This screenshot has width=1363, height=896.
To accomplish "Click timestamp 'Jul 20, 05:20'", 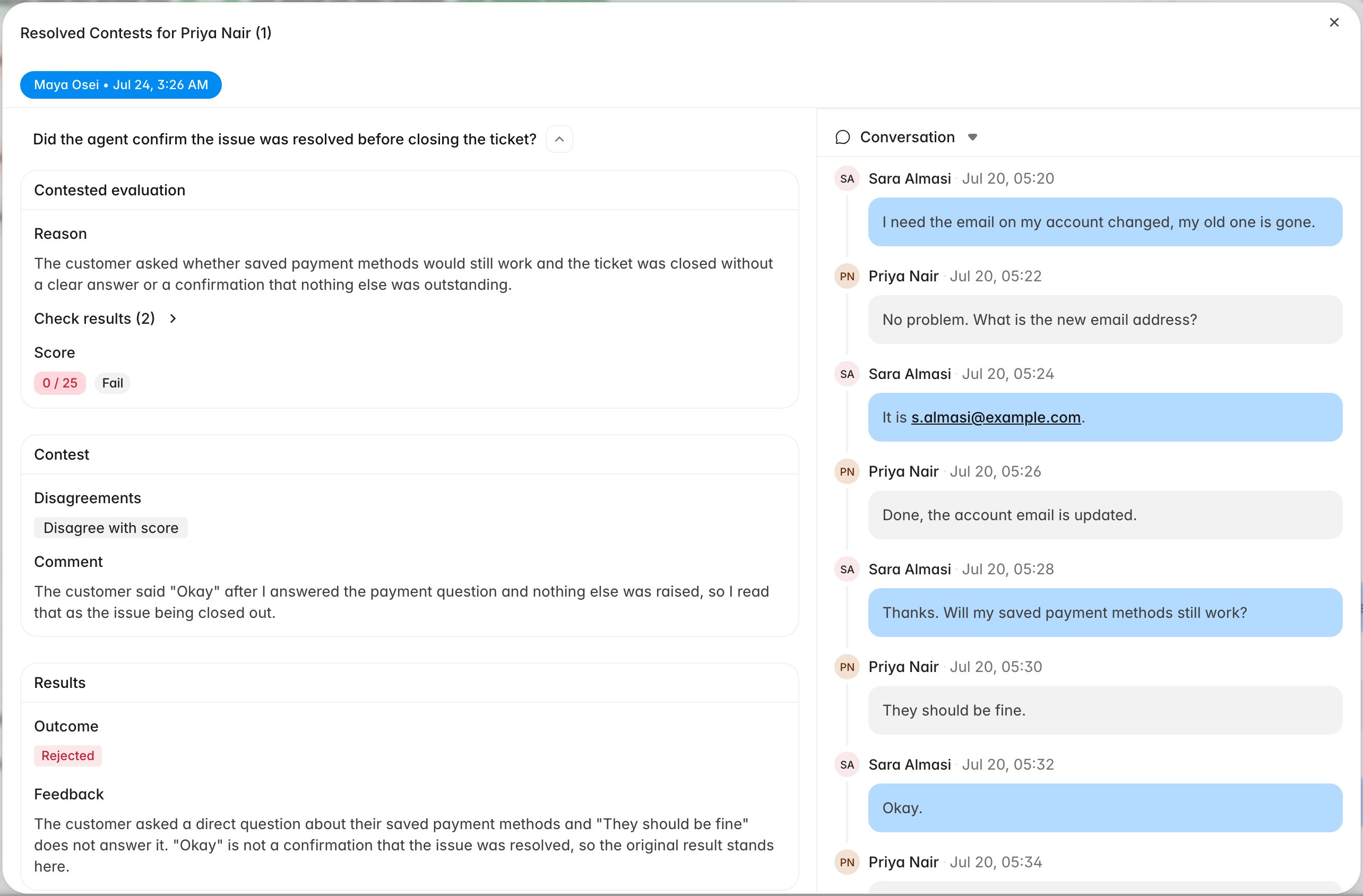I will [1007, 179].
